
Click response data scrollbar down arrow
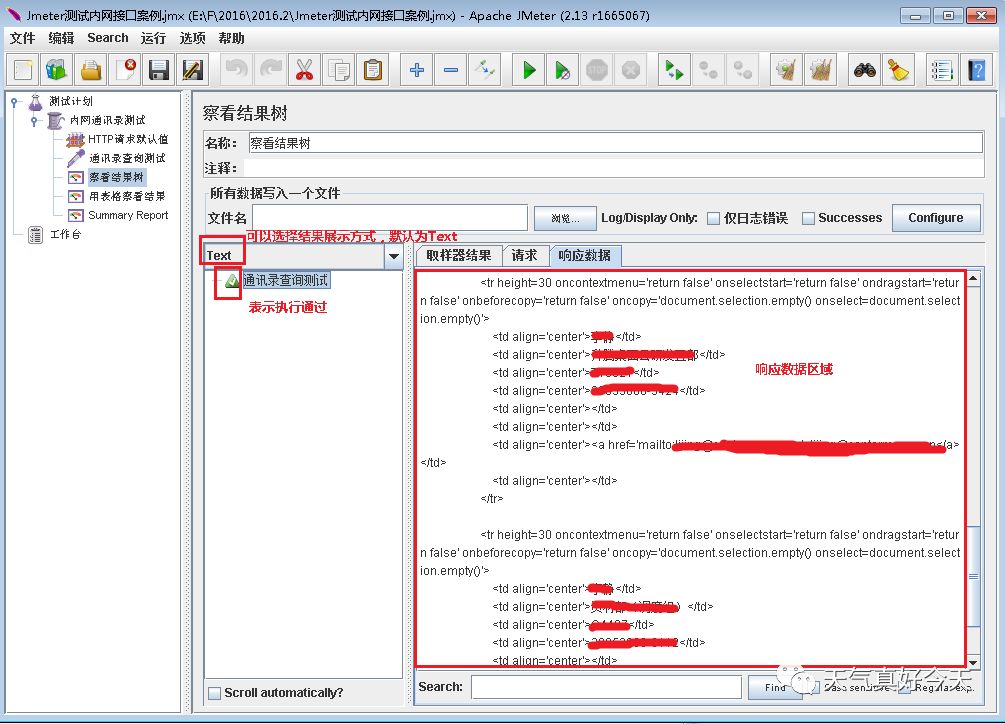click(x=973, y=662)
